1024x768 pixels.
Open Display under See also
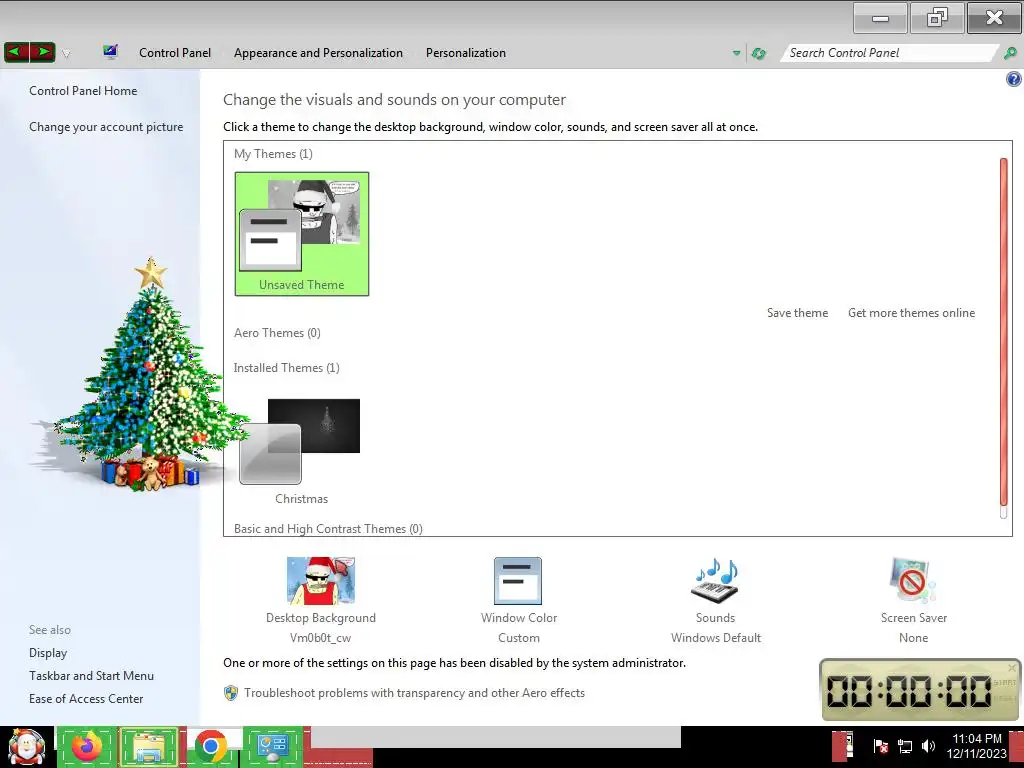point(48,653)
